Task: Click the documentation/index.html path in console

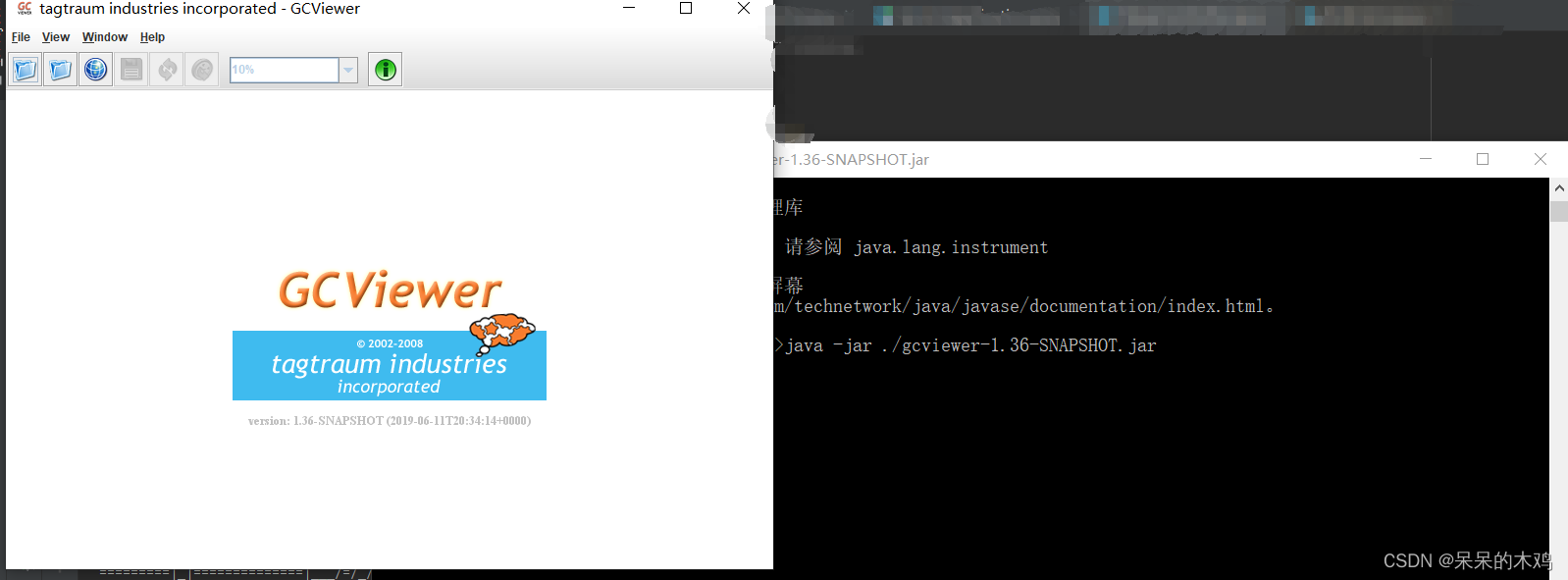Action: pyautogui.click(x=1146, y=306)
